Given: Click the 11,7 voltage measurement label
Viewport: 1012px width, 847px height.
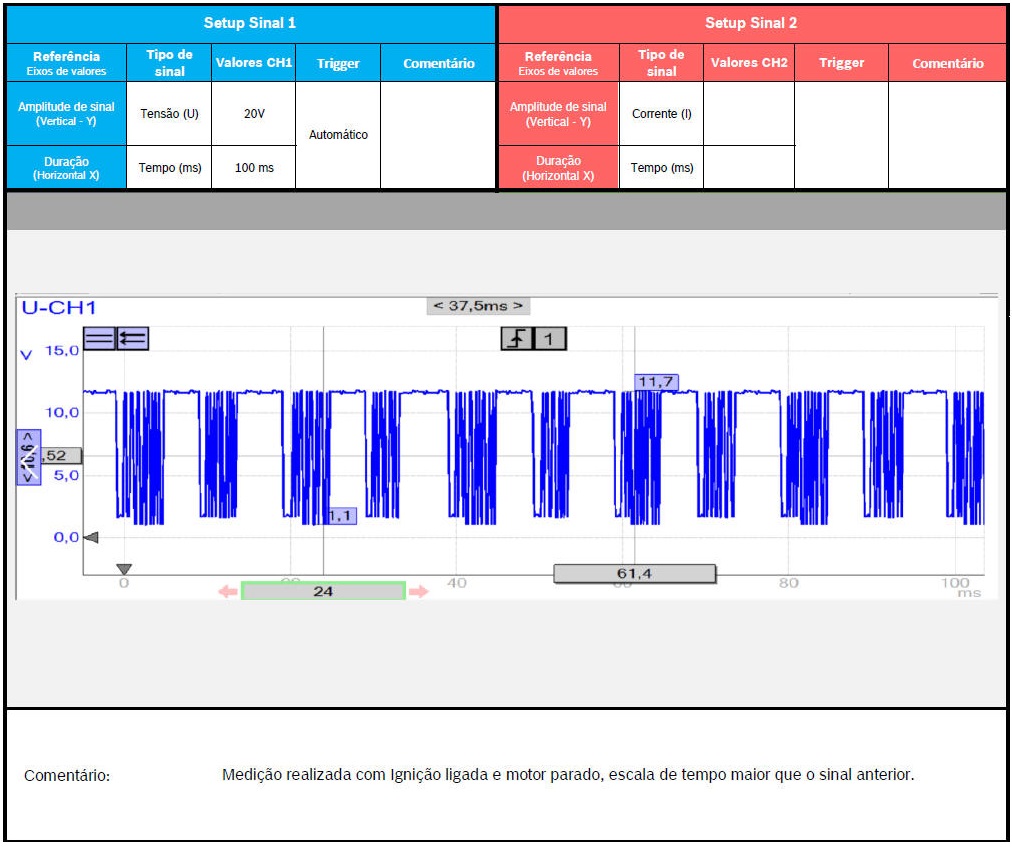Looking at the screenshot, I should [657, 381].
